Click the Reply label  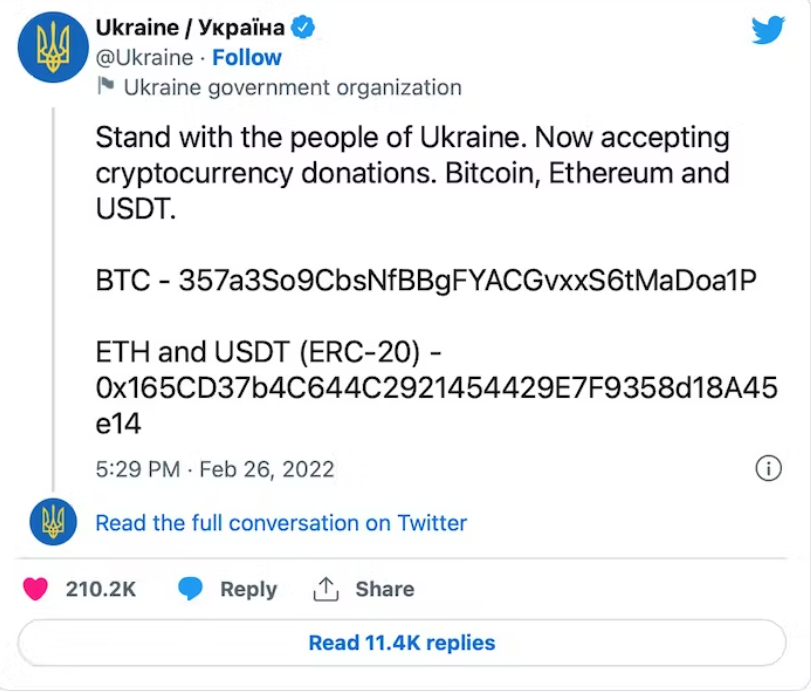click(x=248, y=589)
